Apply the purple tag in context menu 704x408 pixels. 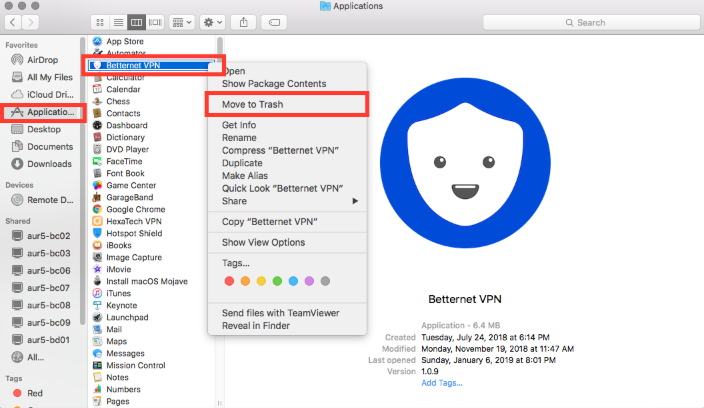309,281
